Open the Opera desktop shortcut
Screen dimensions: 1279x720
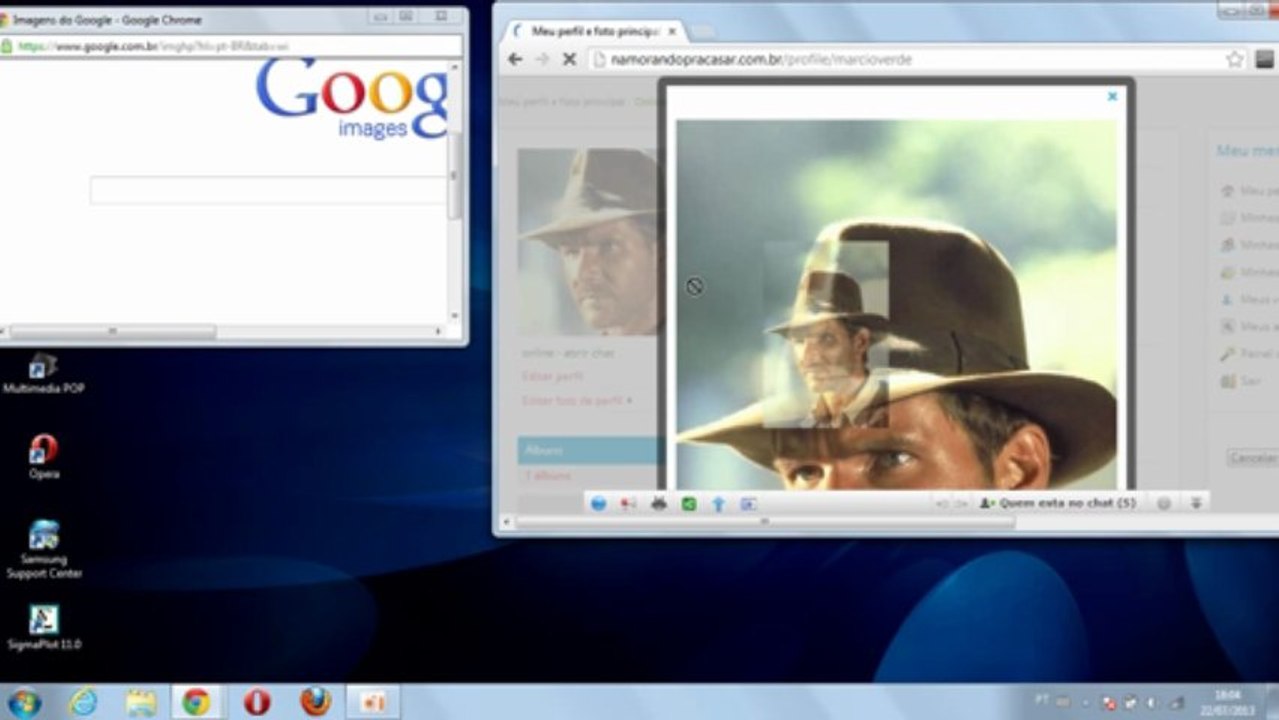(43, 457)
